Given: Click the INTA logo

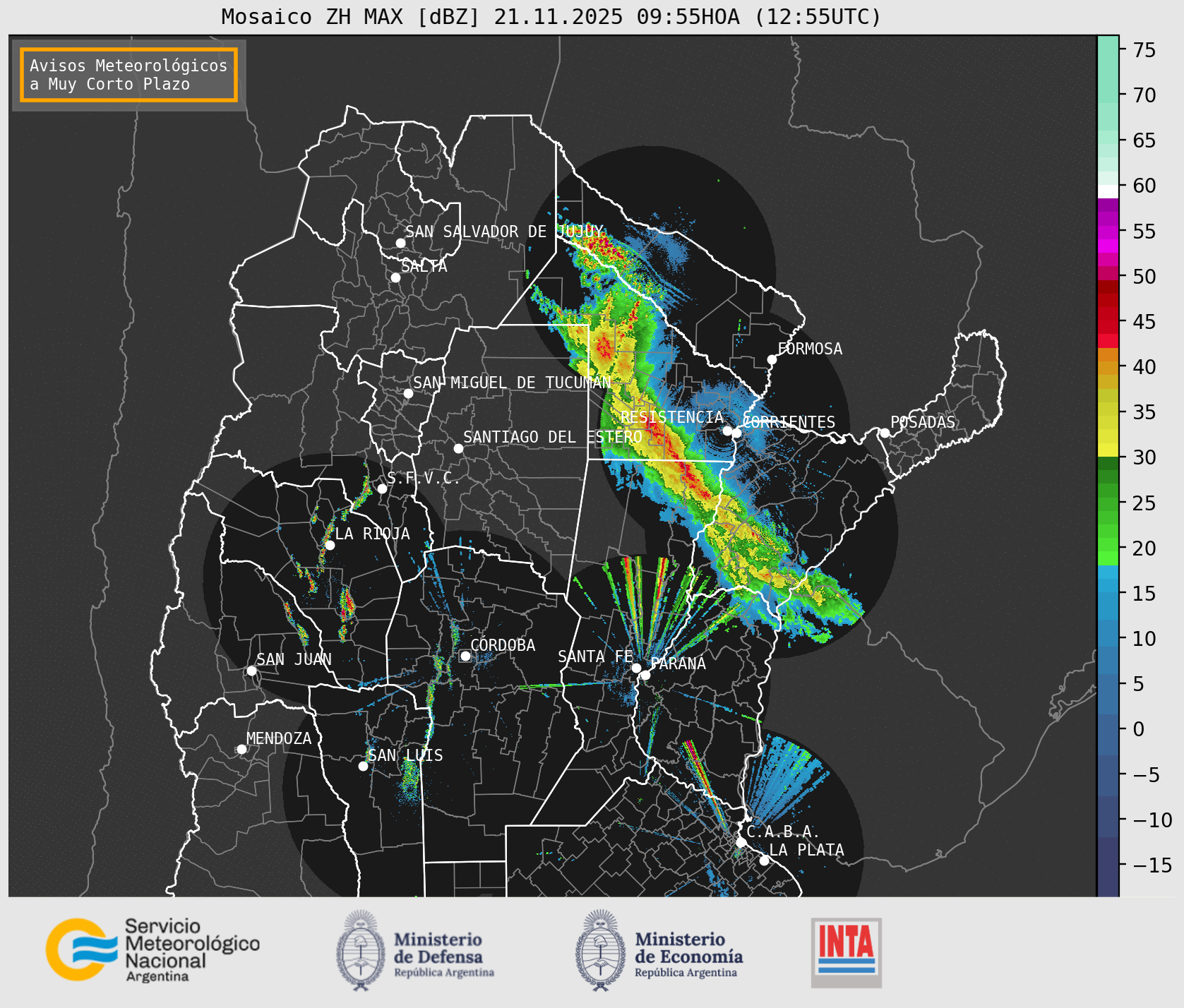Looking at the screenshot, I should pos(847,952).
